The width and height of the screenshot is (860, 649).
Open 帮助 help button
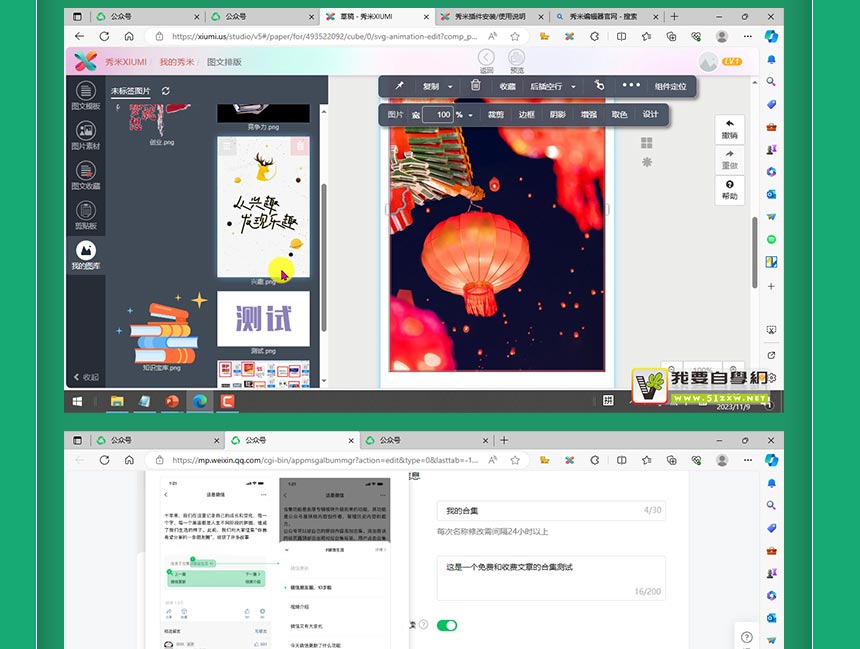tap(729, 190)
